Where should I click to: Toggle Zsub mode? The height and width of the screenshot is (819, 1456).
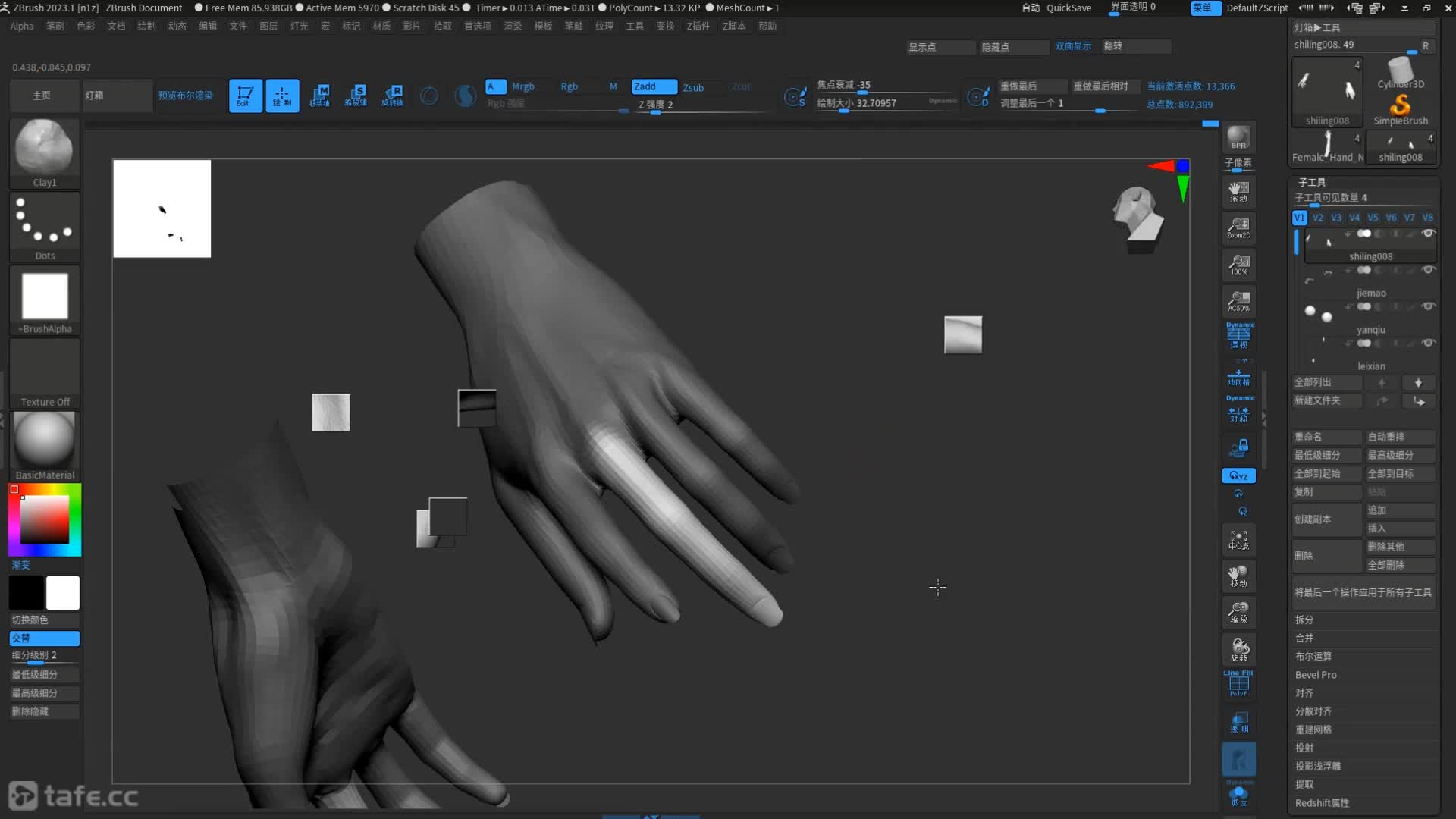click(x=693, y=87)
